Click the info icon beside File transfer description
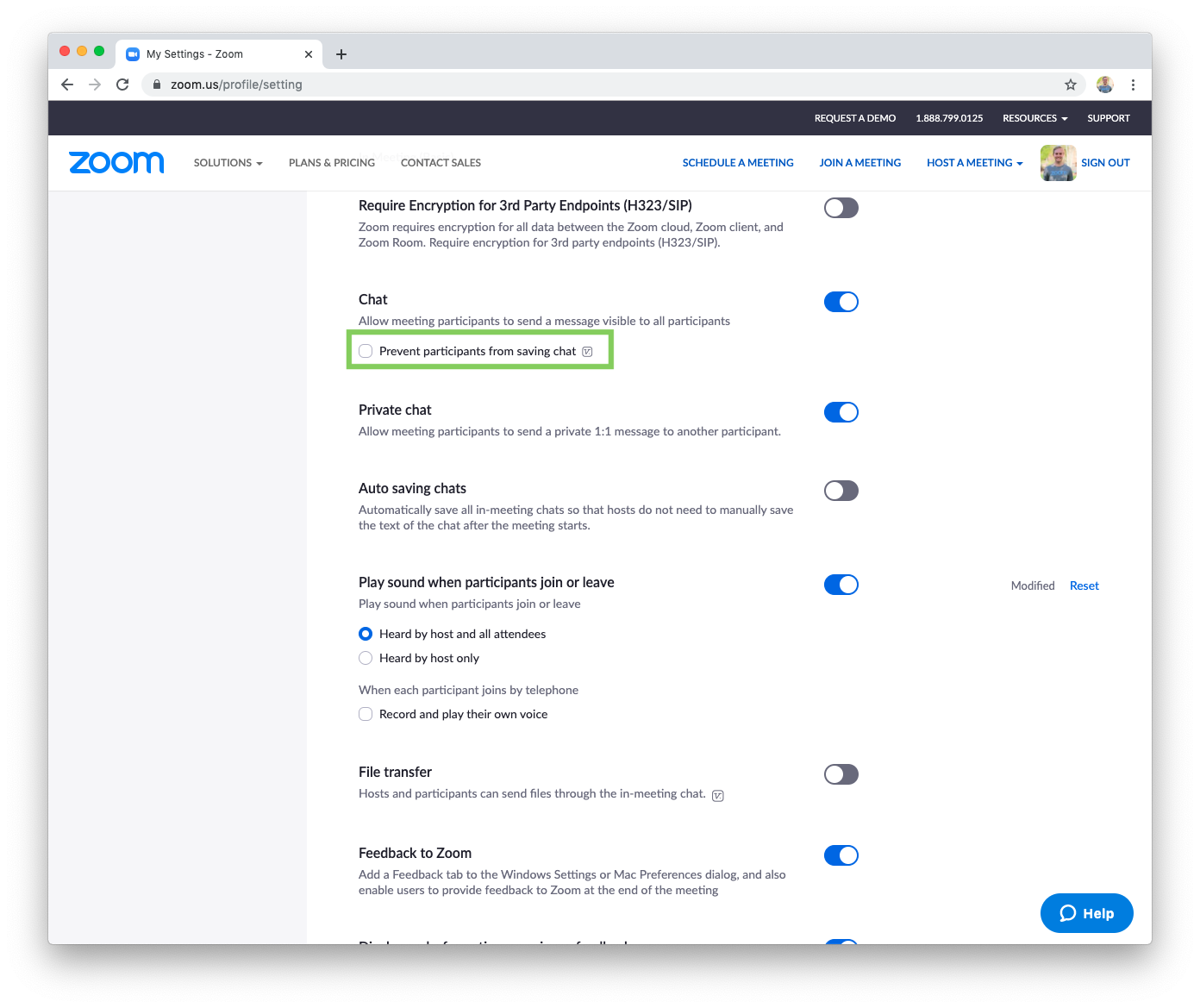Viewport: 1200px width, 1008px height. [718, 795]
